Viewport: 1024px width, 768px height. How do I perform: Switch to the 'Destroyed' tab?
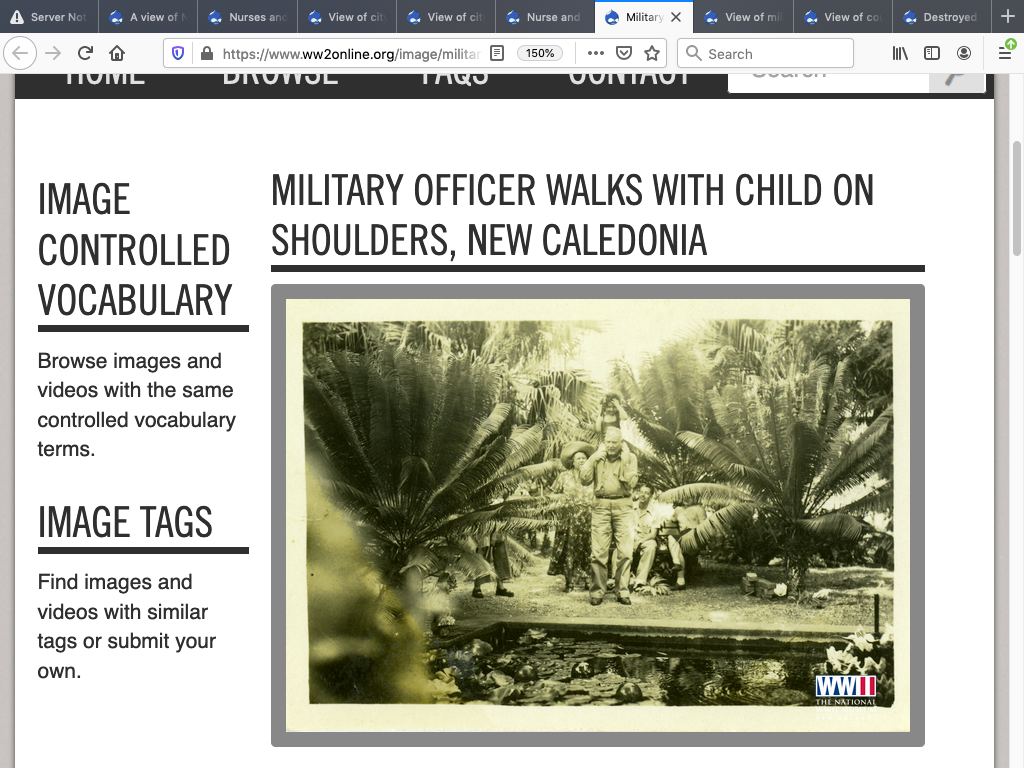[x=941, y=17]
